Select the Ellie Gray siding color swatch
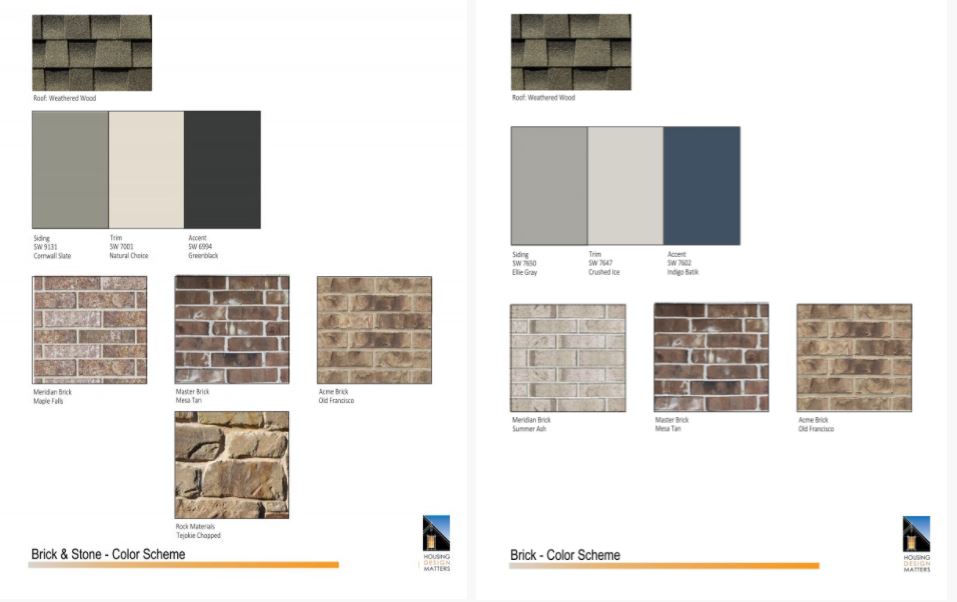Image resolution: width=957 pixels, height=602 pixels. (x=549, y=186)
